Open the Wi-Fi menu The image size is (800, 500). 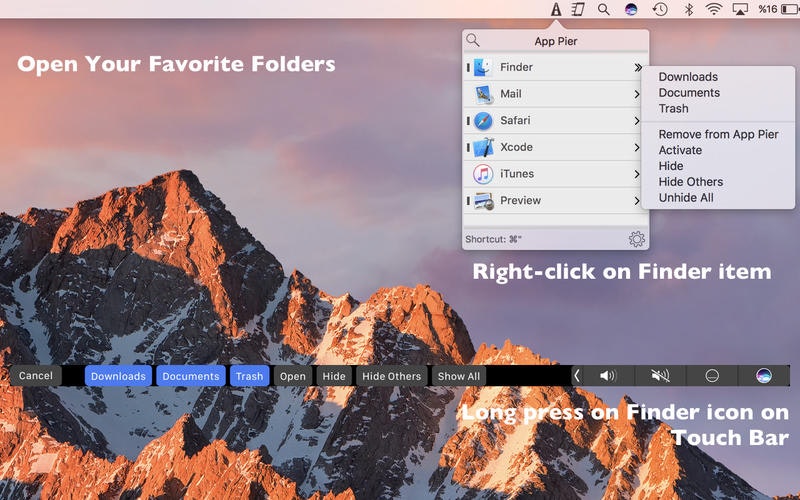pos(714,9)
